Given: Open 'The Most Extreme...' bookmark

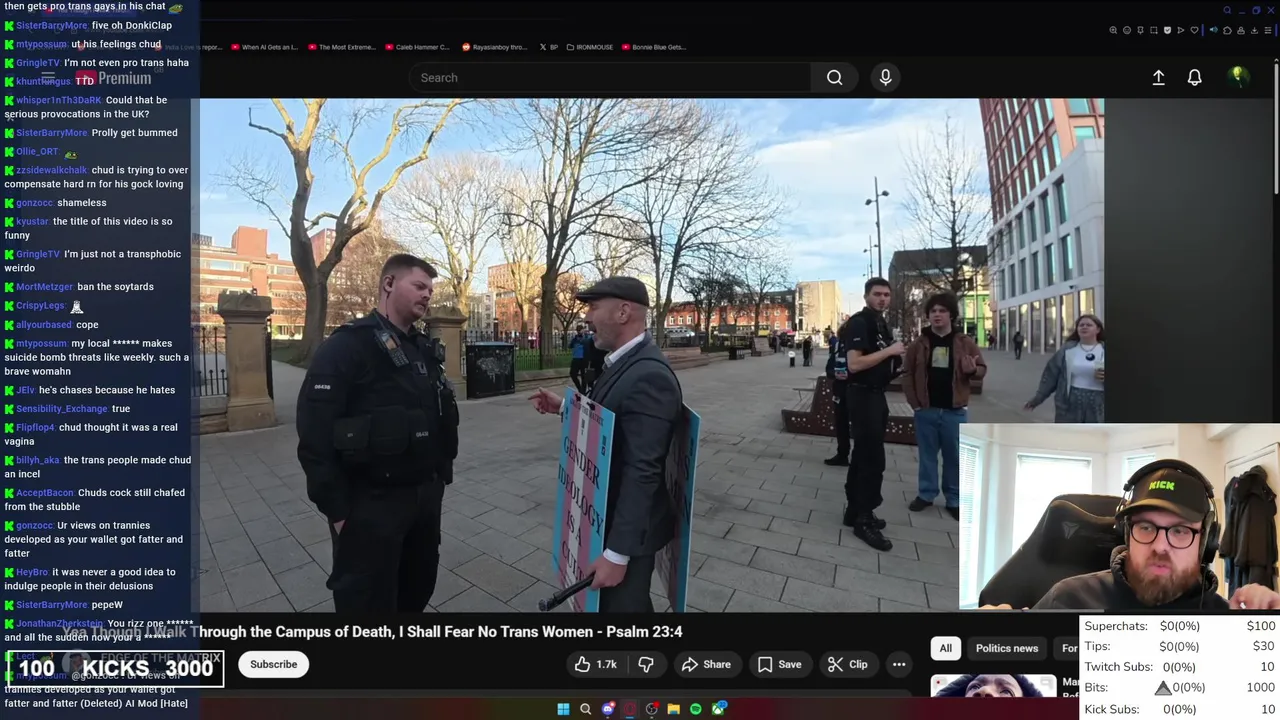Looking at the screenshot, I should tap(341, 47).
